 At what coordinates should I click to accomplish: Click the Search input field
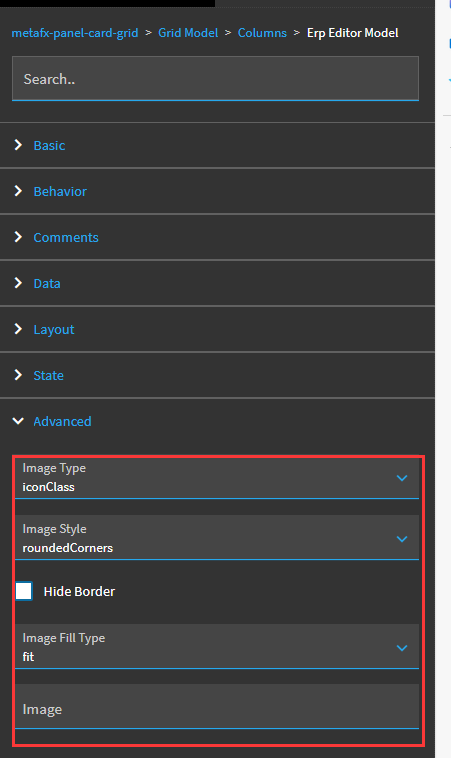[x=215, y=79]
